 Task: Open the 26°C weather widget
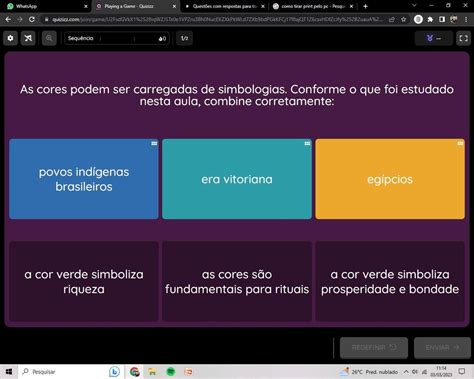pyautogui.click(x=369, y=371)
